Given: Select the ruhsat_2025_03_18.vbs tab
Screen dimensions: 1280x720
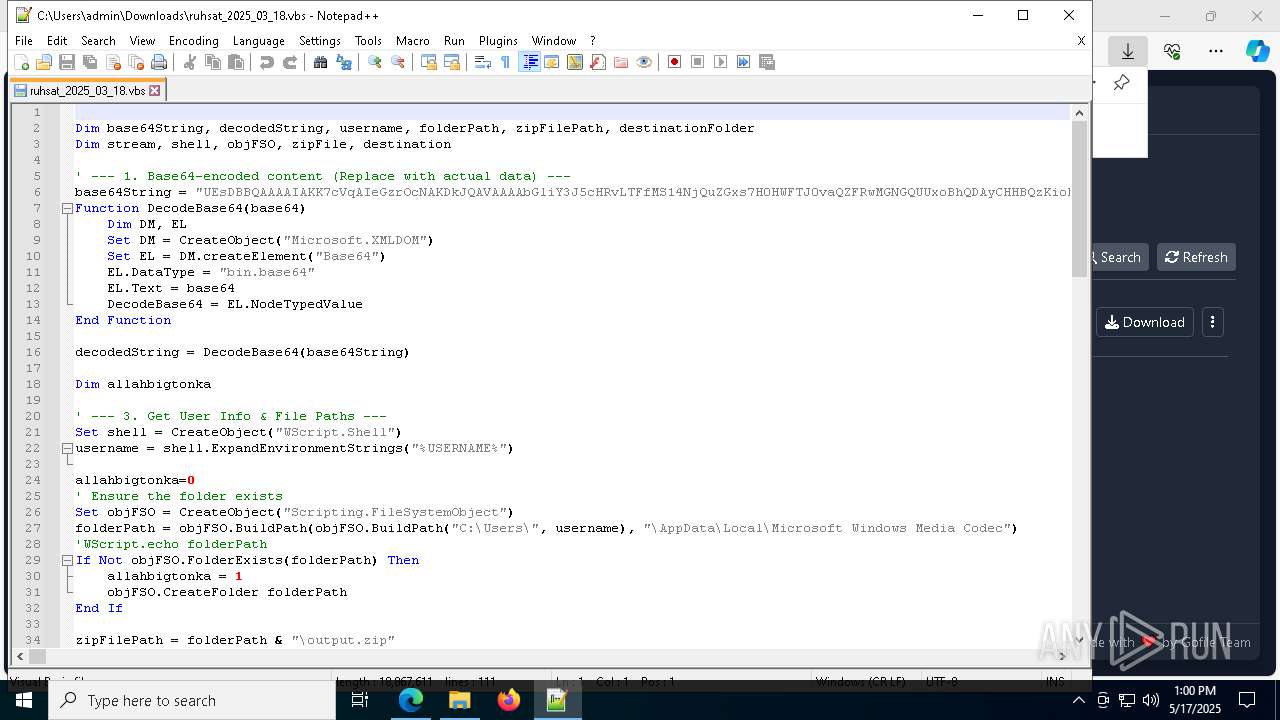Looking at the screenshot, I should [86, 90].
